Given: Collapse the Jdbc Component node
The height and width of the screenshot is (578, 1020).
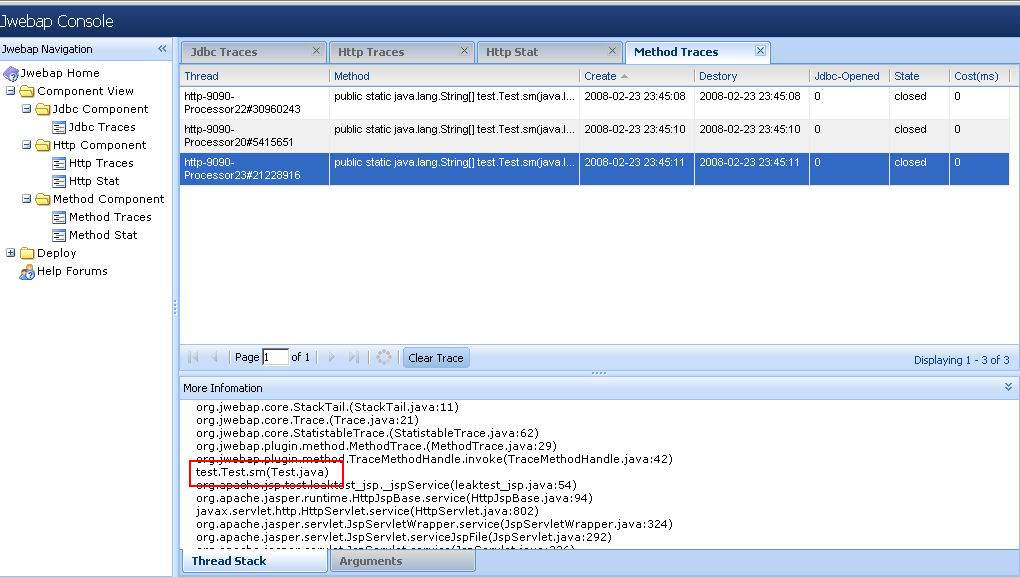Looking at the screenshot, I should (x=27, y=109).
